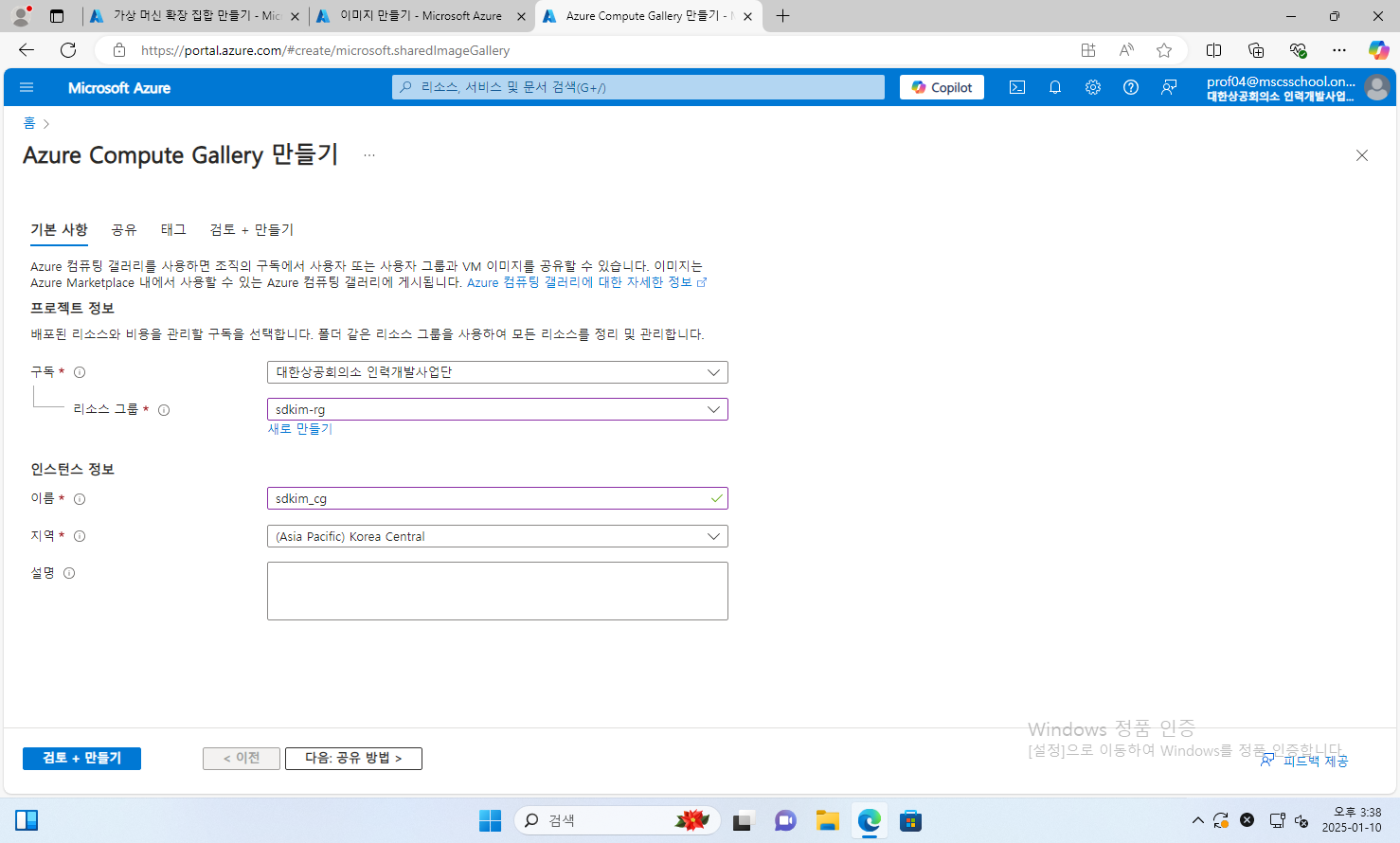Click the 홈 breadcrumb link
The height and width of the screenshot is (843, 1400).
pos(29,123)
